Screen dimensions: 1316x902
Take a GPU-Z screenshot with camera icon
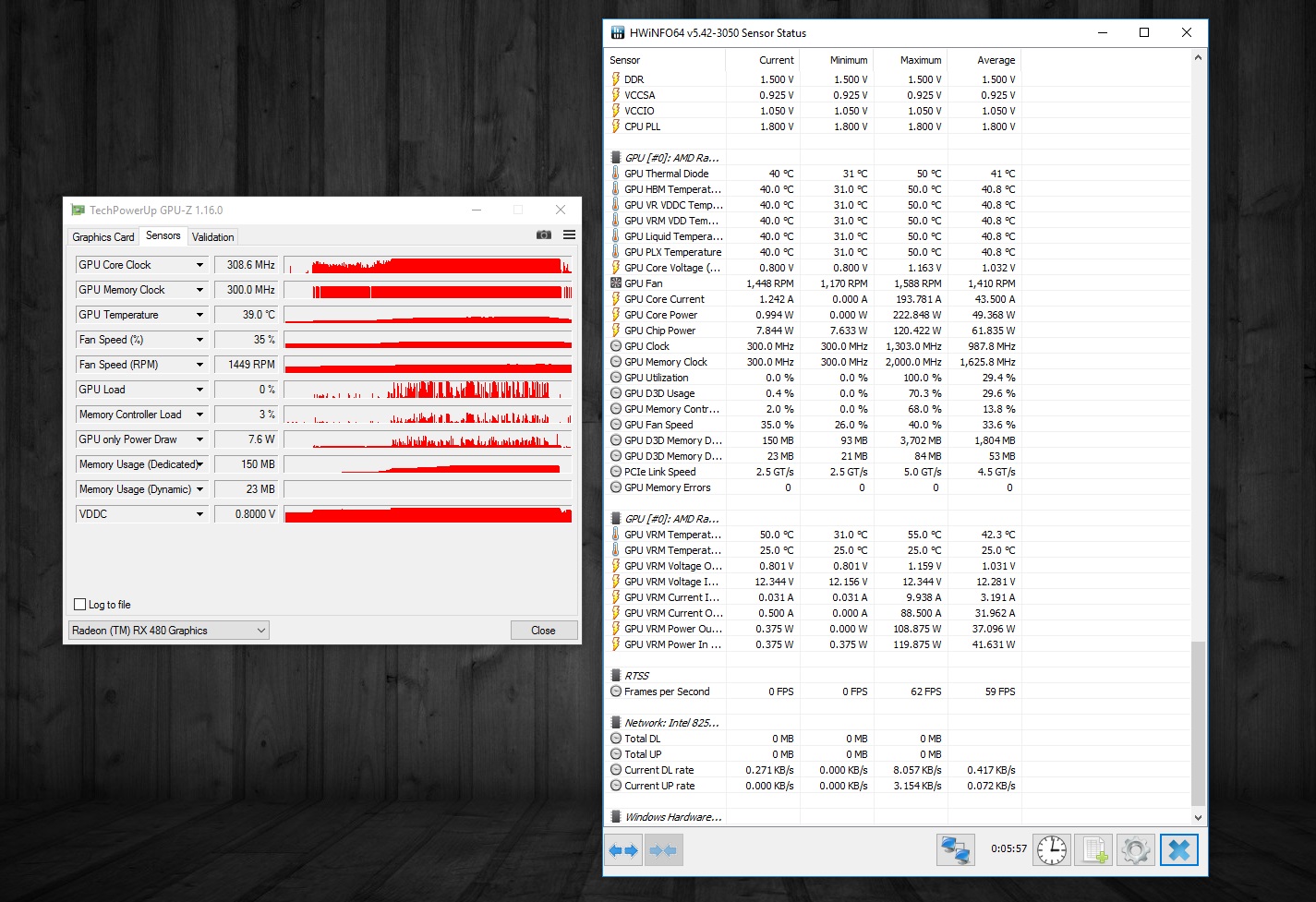coord(544,235)
